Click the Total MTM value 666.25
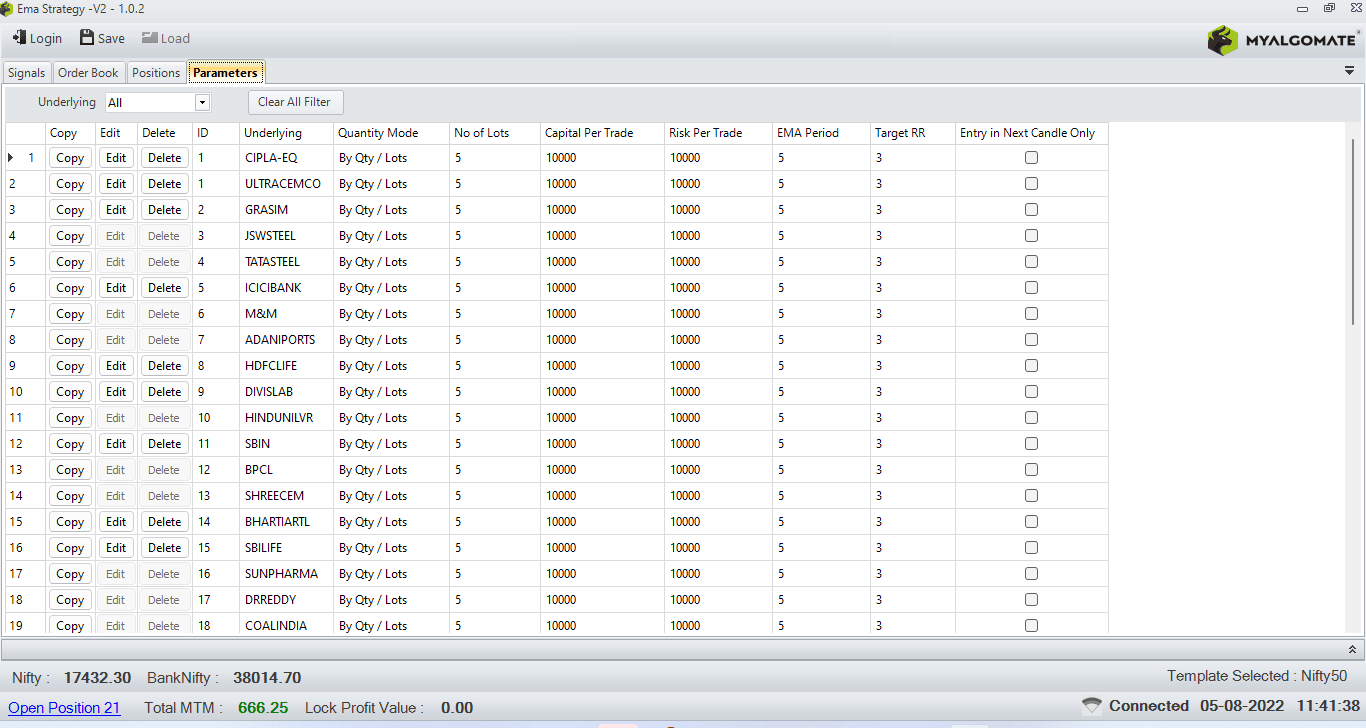The image size is (1366, 728). (x=263, y=708)
